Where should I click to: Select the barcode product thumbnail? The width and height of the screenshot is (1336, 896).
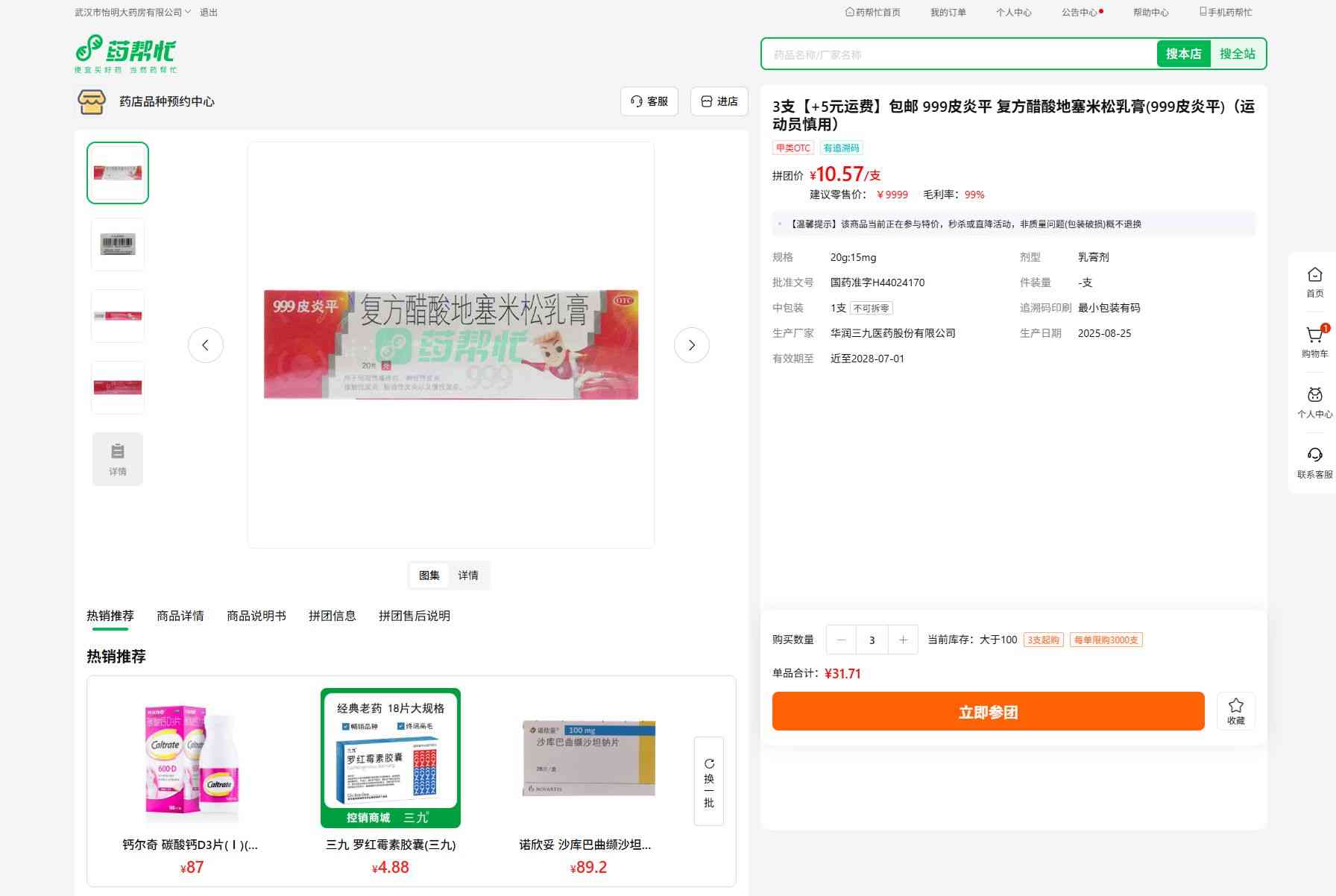tap(118, 244)
